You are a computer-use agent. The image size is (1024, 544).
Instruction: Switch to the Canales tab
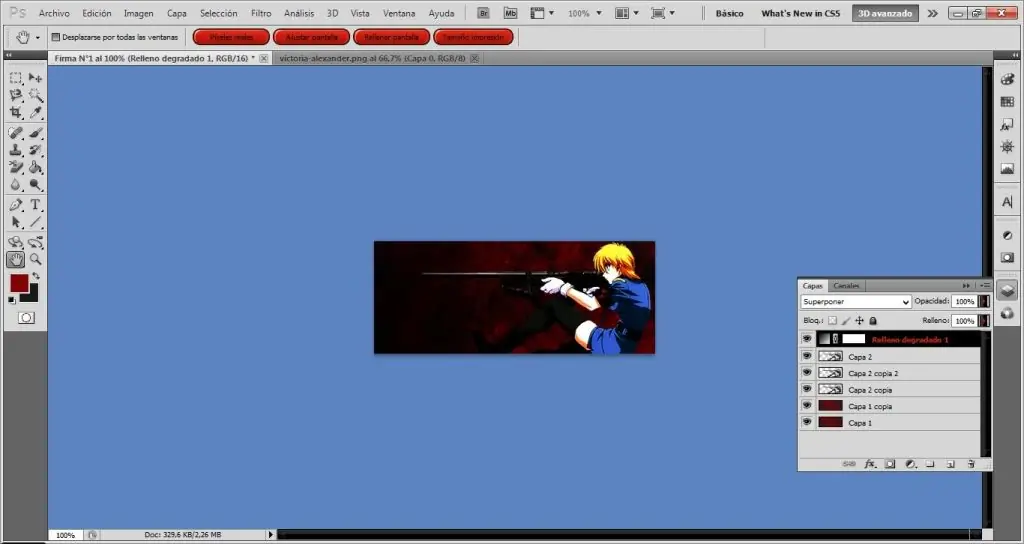pos(846,285)
